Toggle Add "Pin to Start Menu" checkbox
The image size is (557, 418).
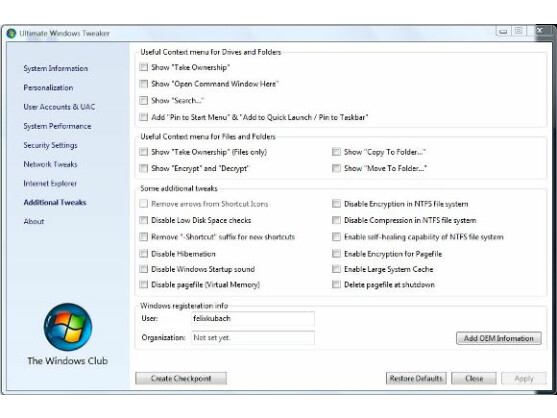[144, 117]
